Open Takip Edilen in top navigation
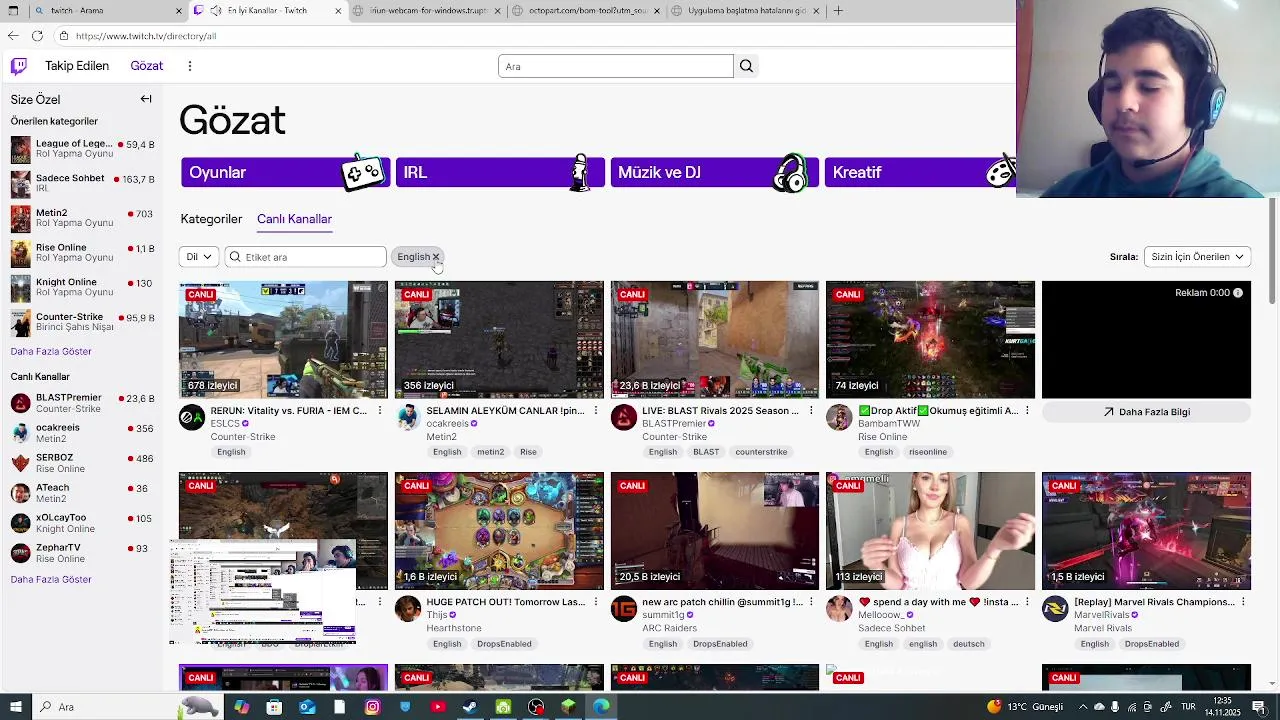The width and height of the screenshot is (1280, 720). click(x=77, y=66)
